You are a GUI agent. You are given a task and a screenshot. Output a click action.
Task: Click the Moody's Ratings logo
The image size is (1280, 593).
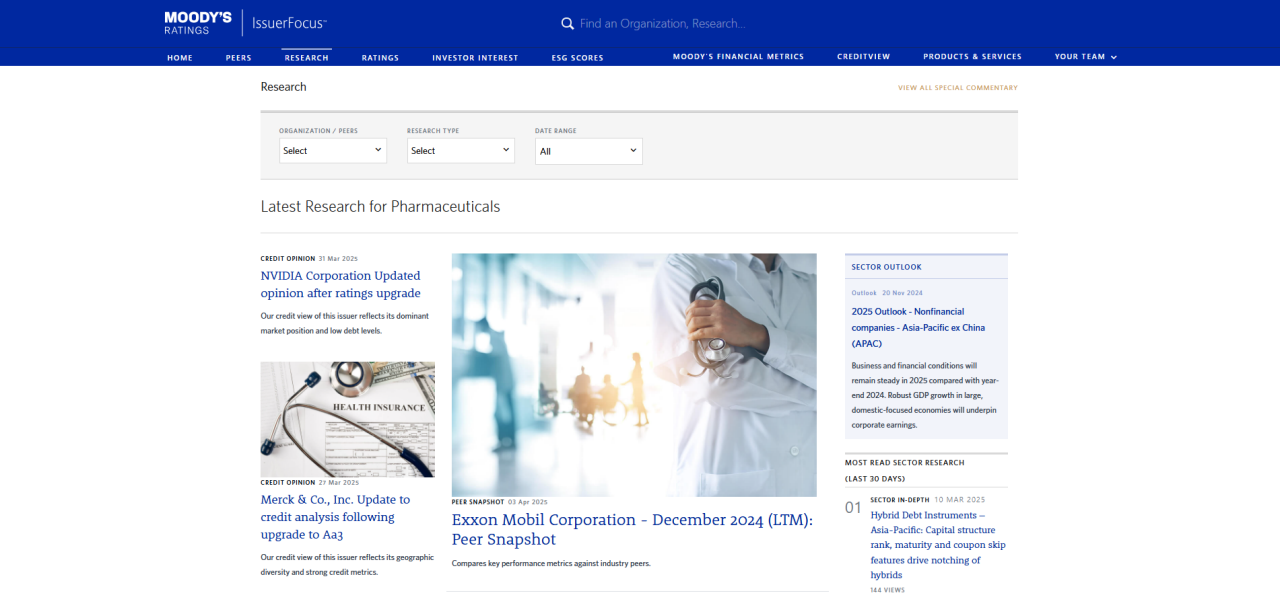tap(198, 23)
